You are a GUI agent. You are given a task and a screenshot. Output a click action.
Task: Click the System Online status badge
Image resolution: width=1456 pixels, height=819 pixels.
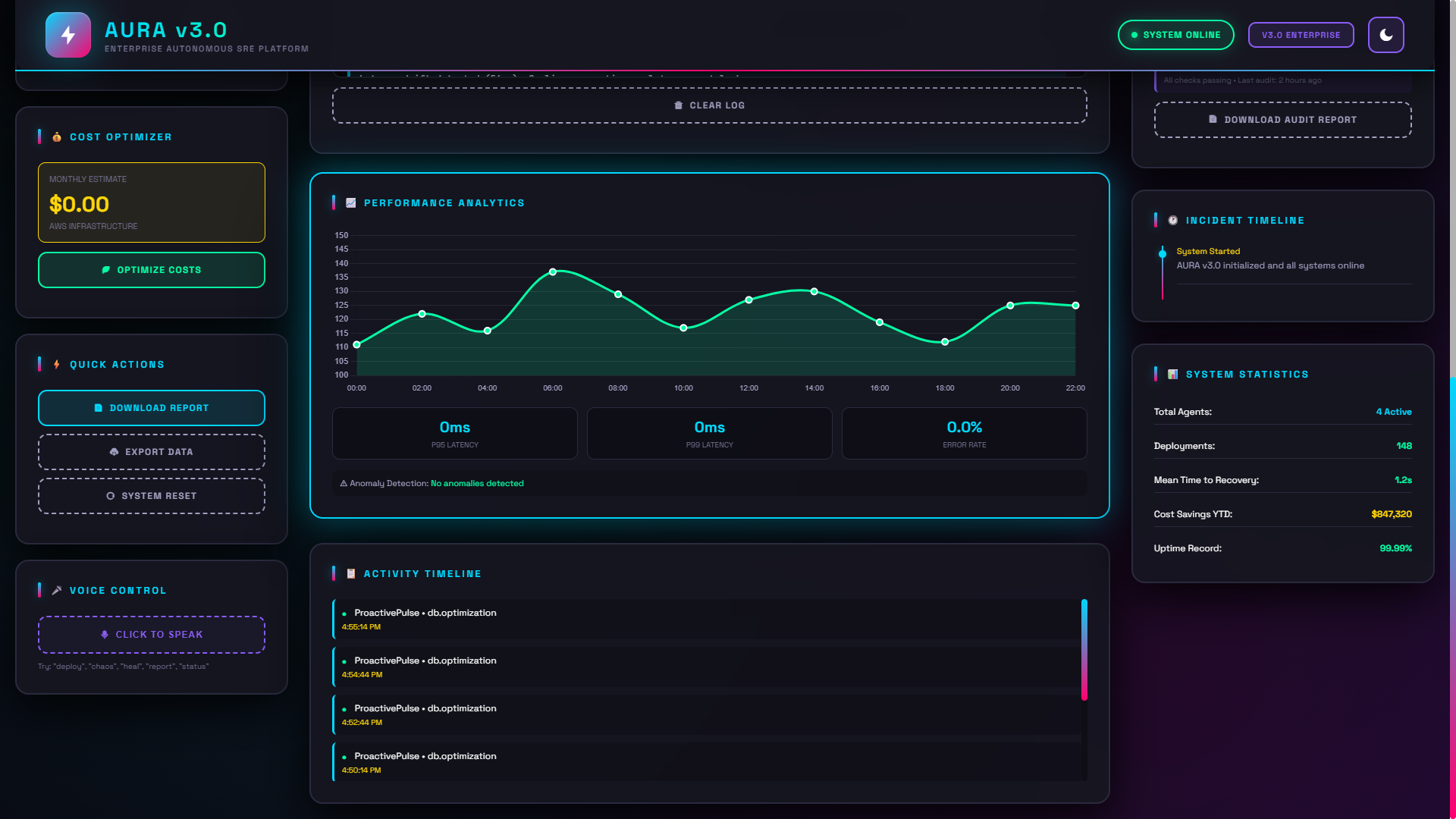pyautogui.click(x=1175, y=35)
